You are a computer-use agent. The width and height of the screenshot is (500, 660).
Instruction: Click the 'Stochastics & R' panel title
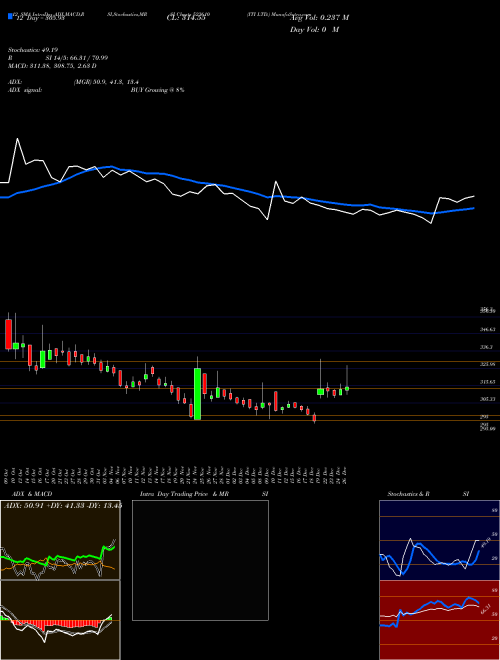408,494
